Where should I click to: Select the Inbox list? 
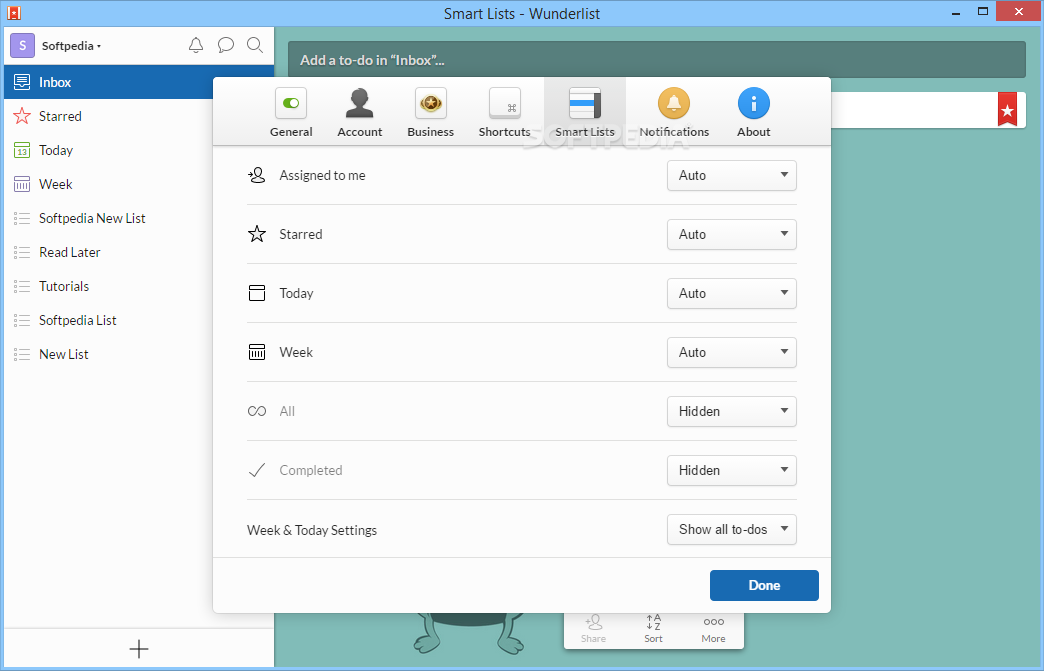(138, 83)
